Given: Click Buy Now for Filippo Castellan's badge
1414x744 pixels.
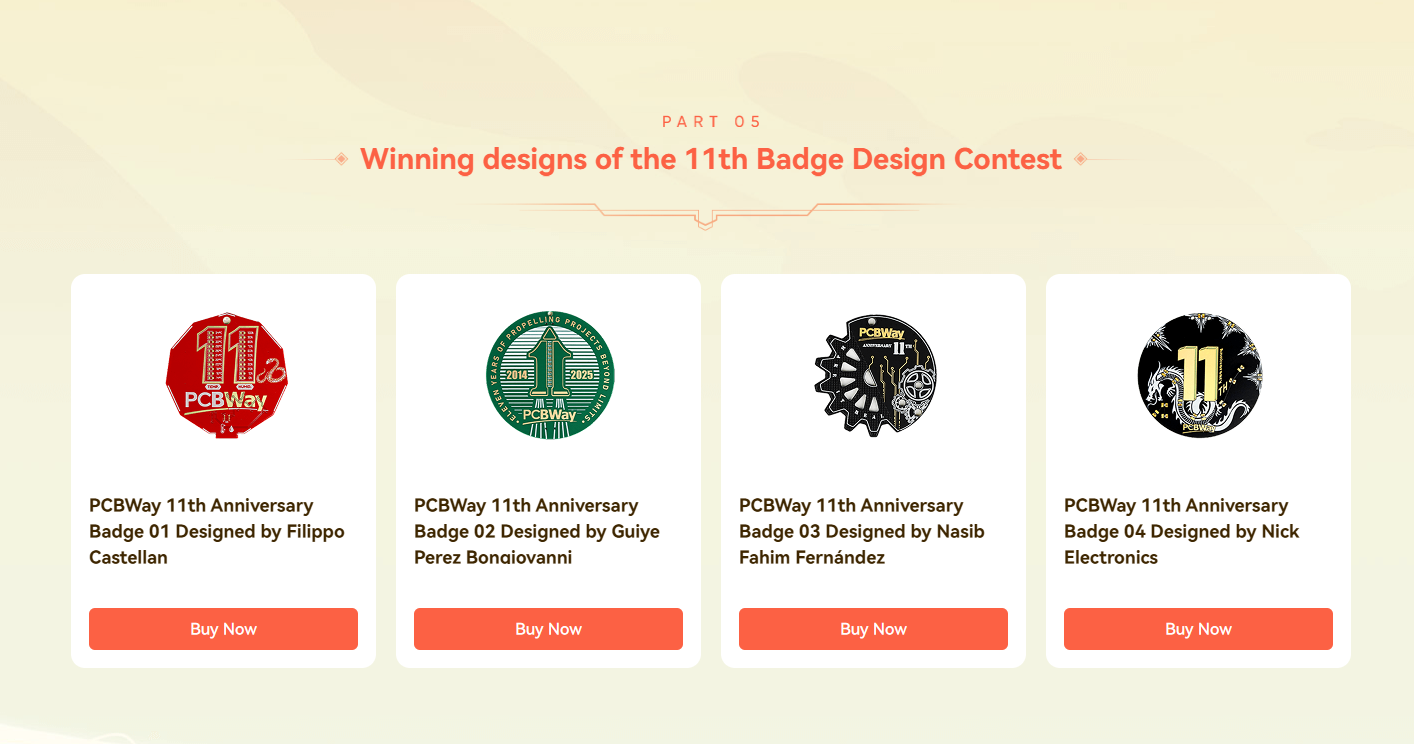Looking at the screenshot, I should [223, 629].
